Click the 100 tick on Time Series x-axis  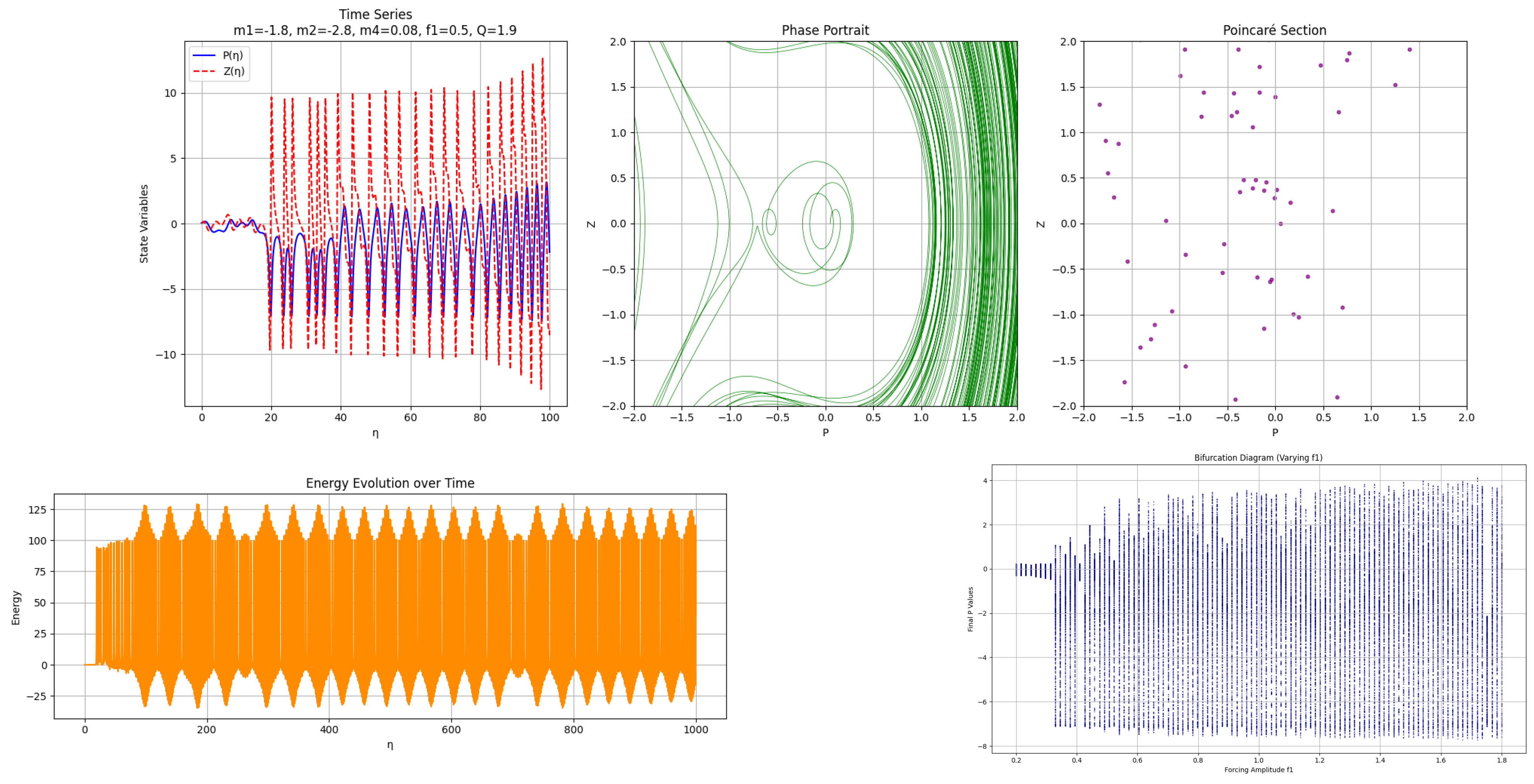click(550, 418)
